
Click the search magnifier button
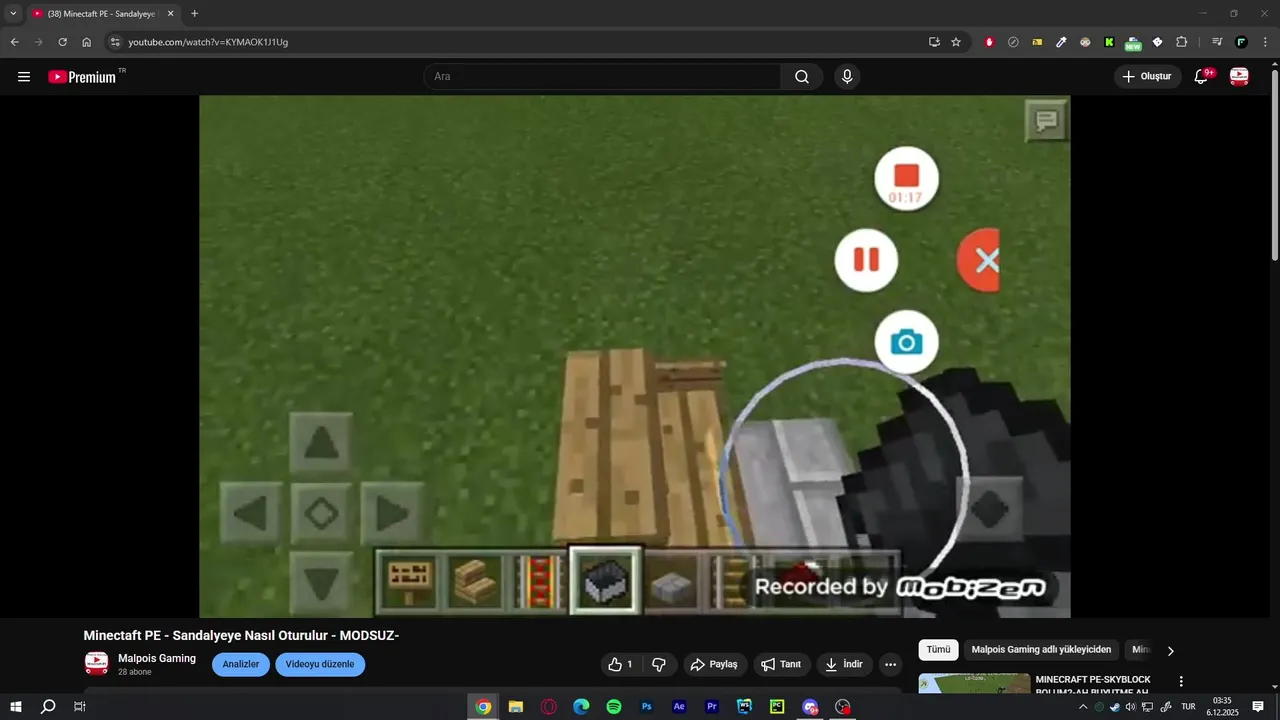point(802,76)
